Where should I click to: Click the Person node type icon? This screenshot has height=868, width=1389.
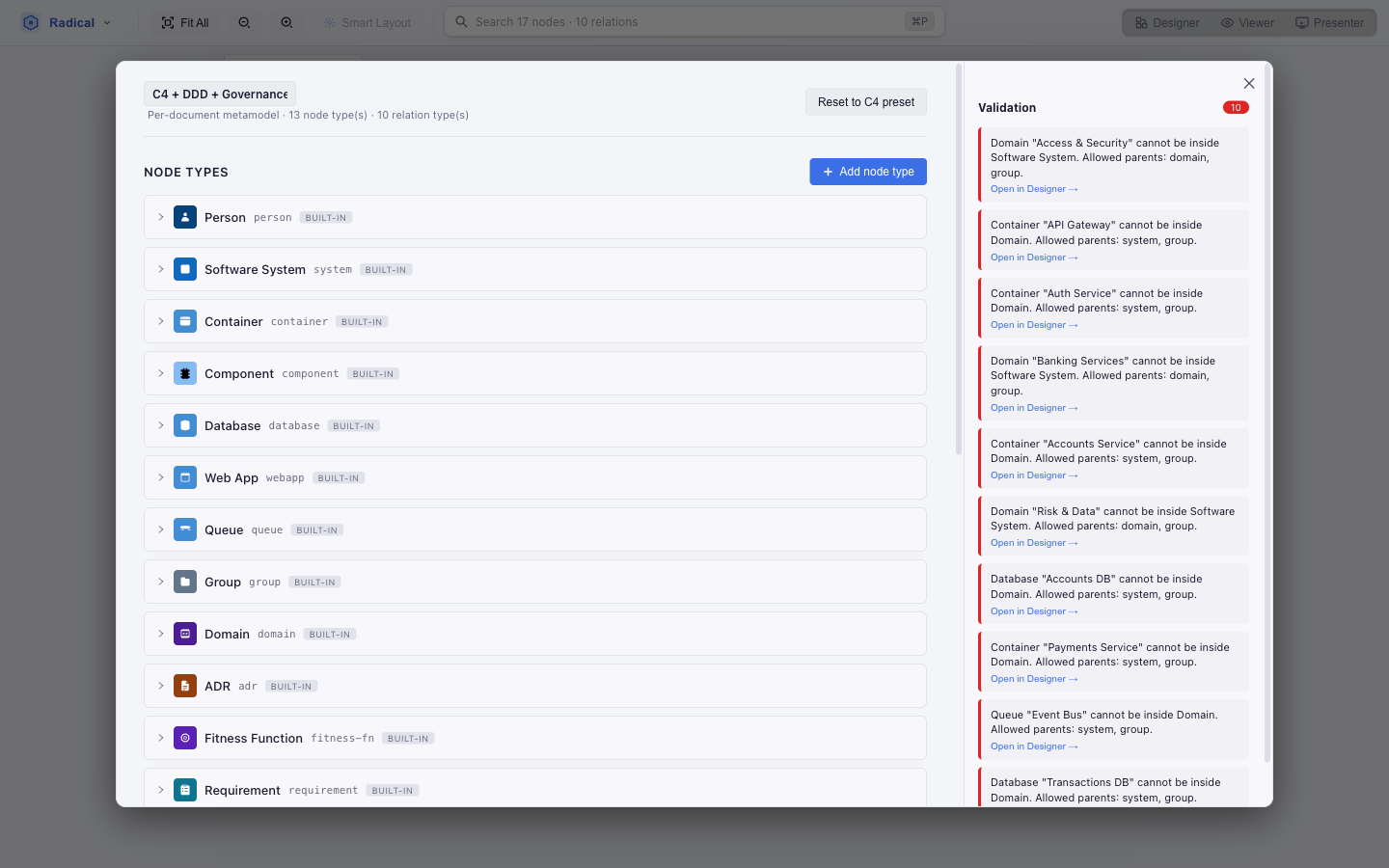coord(185,217)
